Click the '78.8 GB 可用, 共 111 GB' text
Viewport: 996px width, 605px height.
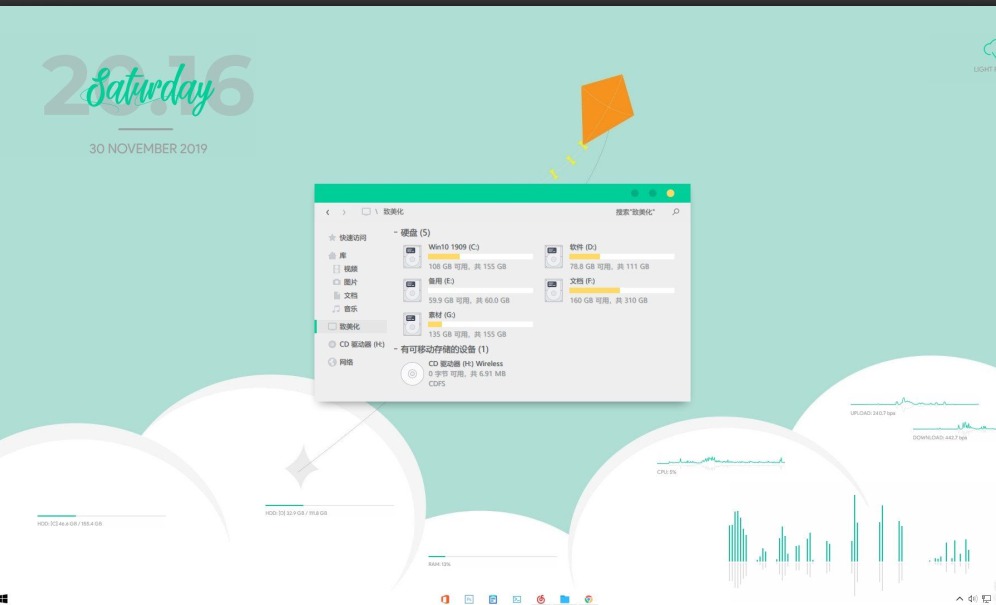(609, 267)
